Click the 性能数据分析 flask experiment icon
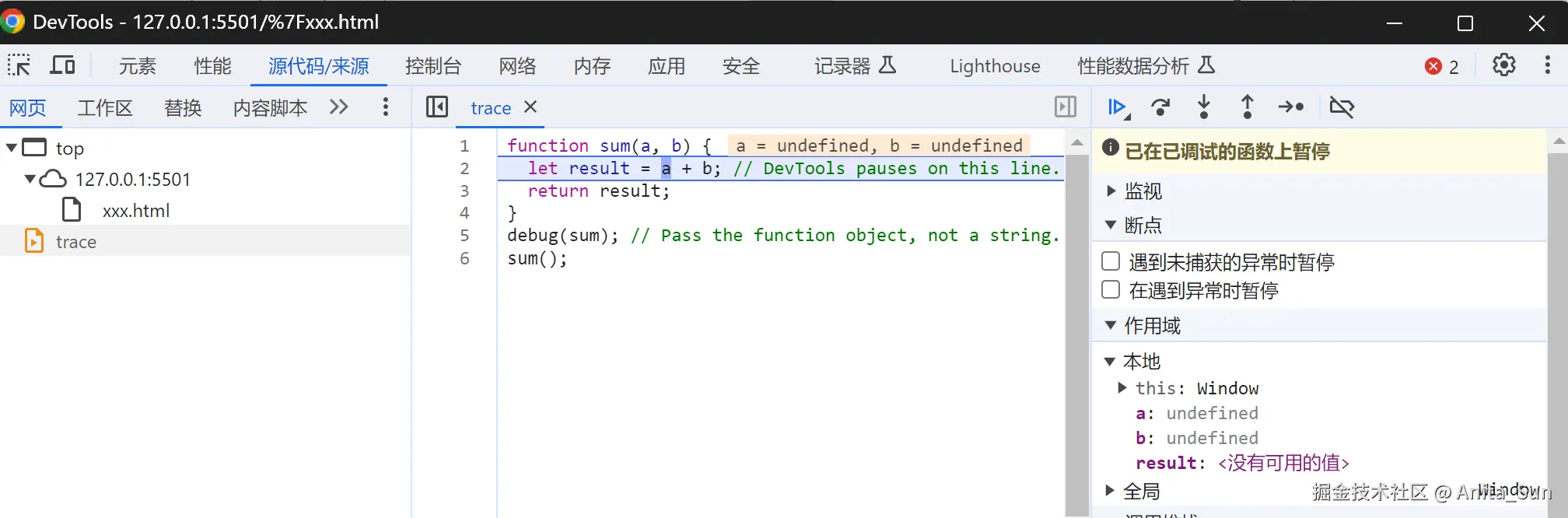The image size is (1568, 518). click(1206, 65)
